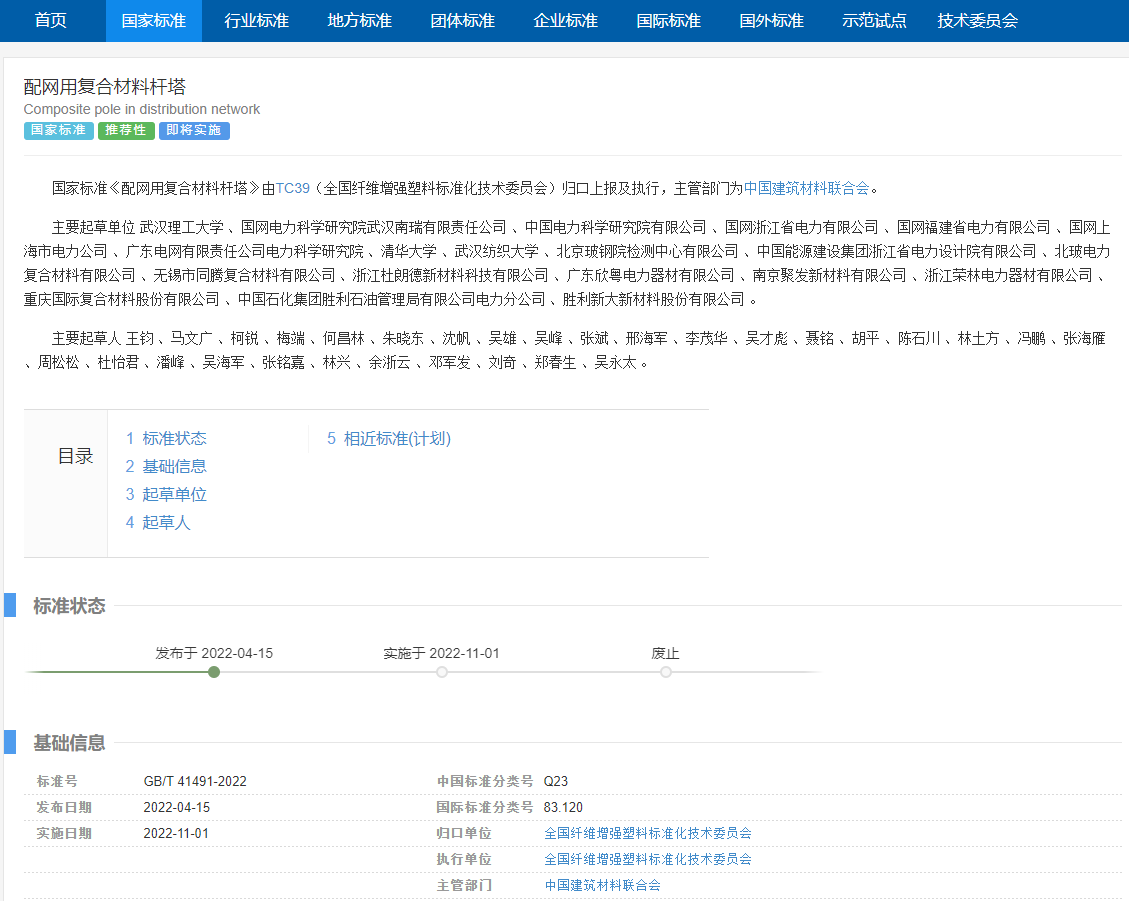
Task: Open the 国际标准 tab
Action: [669, 21]
